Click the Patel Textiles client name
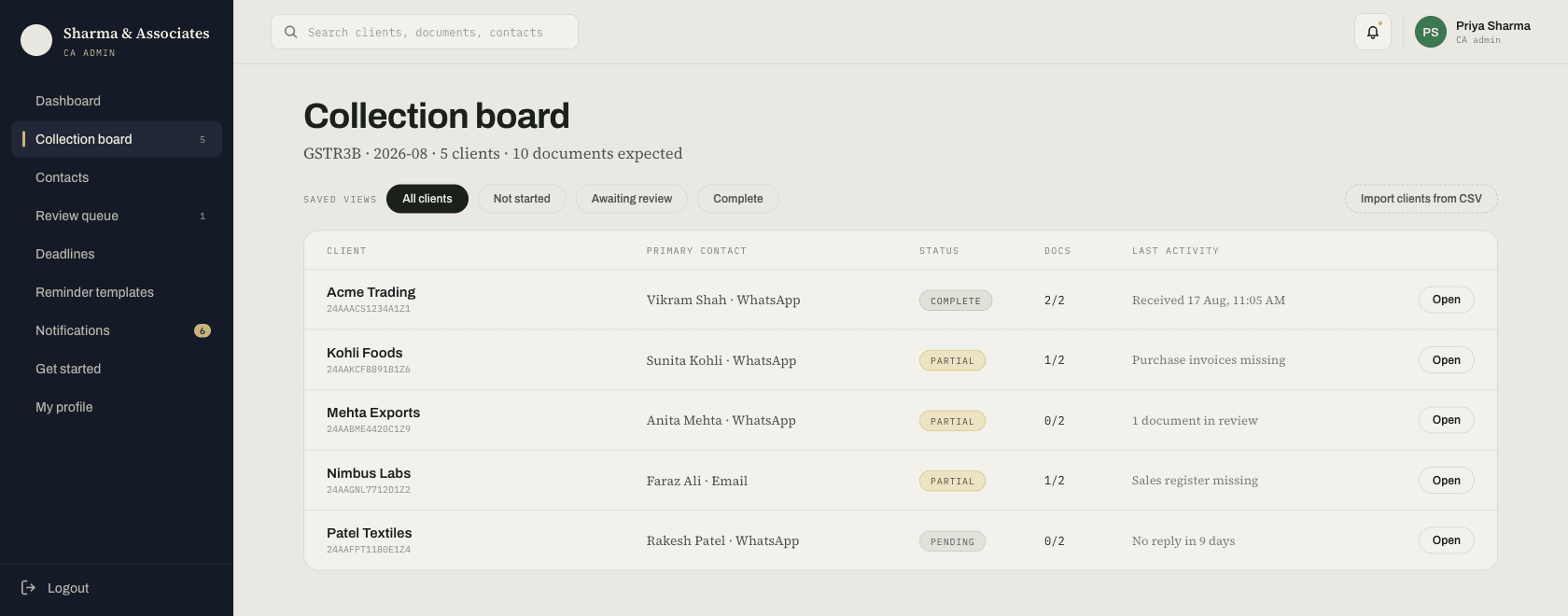This screenshot has width=1568, height=616. 369,533
